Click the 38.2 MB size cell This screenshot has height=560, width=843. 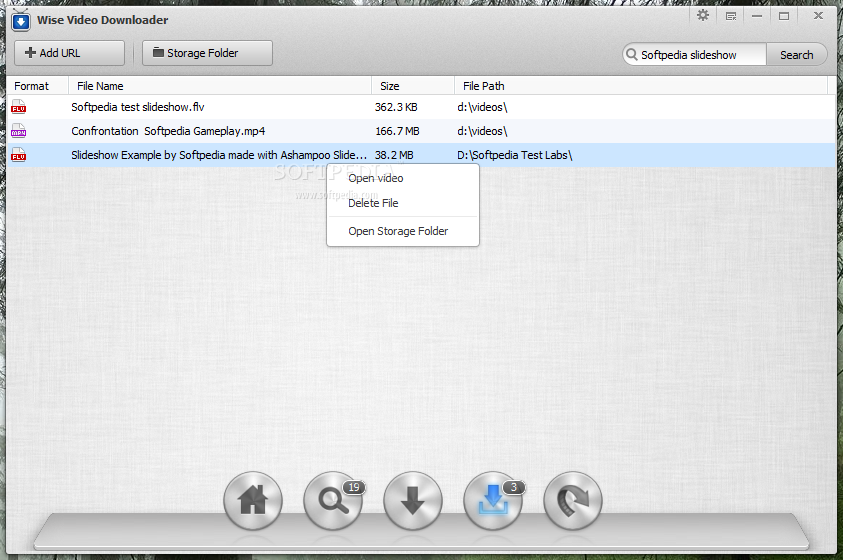[x=394, y=155]
